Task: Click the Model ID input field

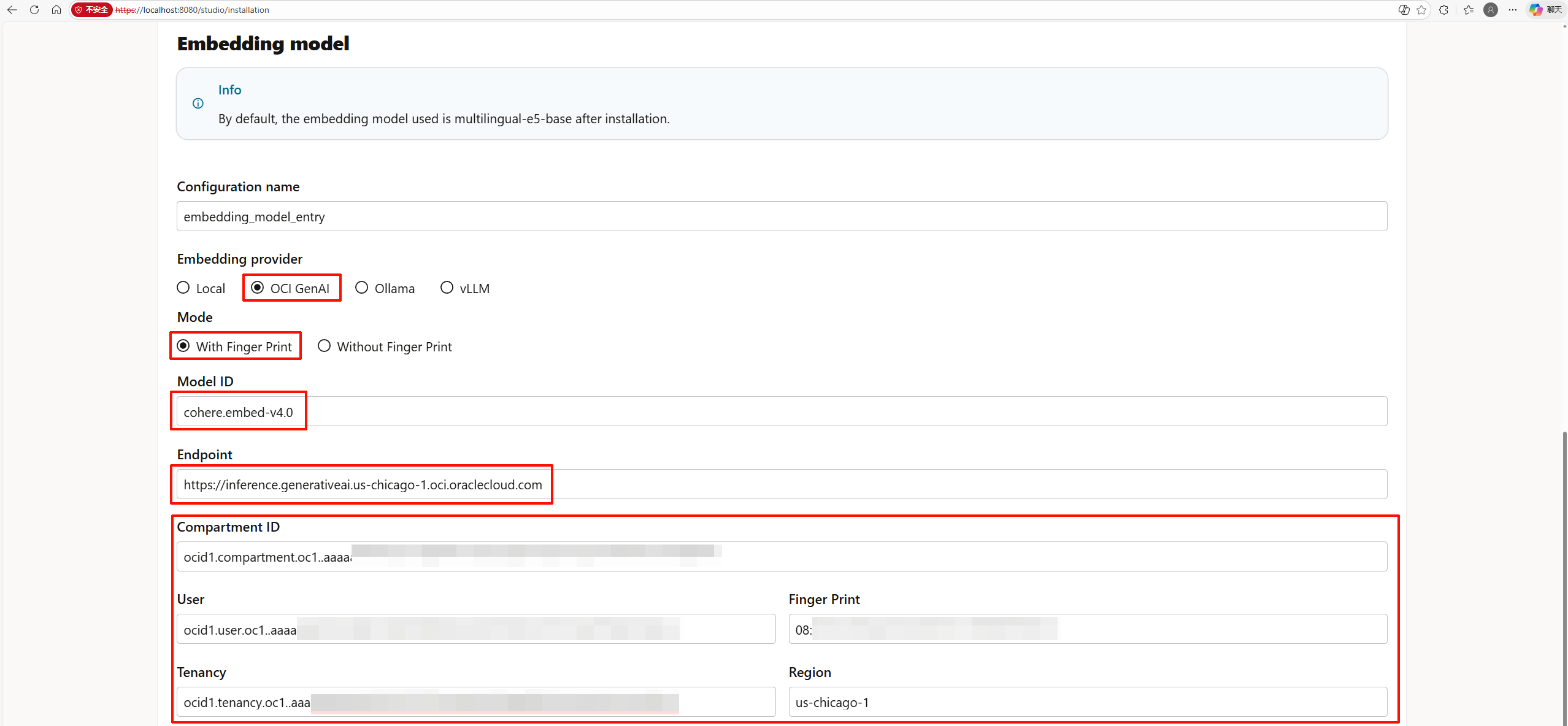Action: pyautogui.click(x=782, y=411)
